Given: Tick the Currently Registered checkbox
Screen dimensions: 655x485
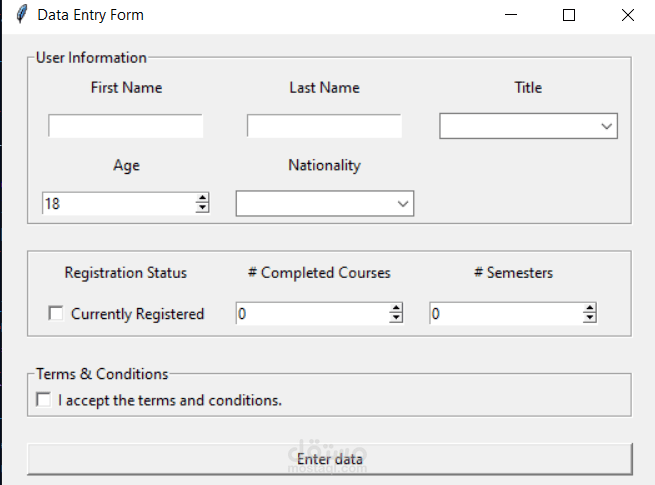Looking at the screenshot, I should click(x=56, y=314).
